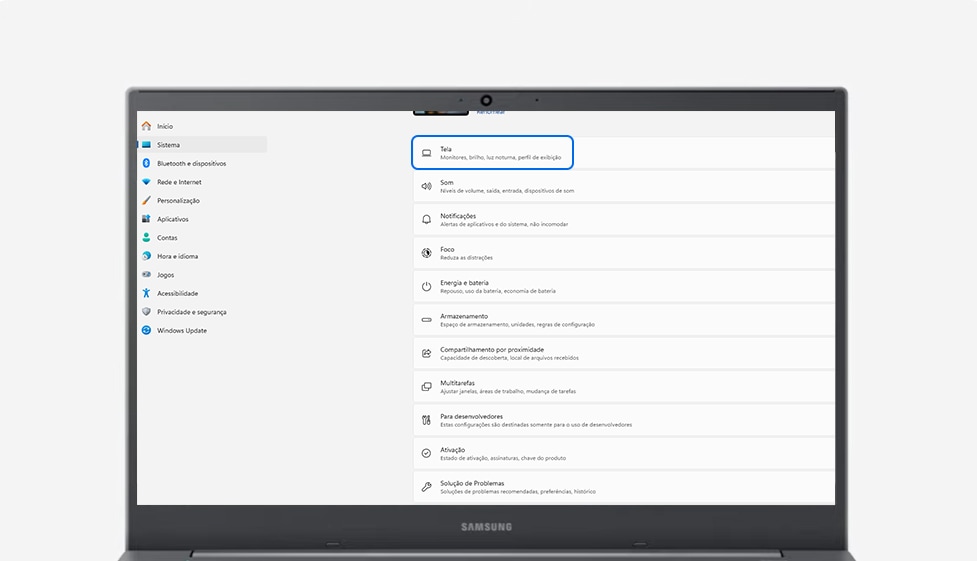Click the Início home icon
Image resolution: width=977 pixels, height=561 pixels.
coord(146,126)
